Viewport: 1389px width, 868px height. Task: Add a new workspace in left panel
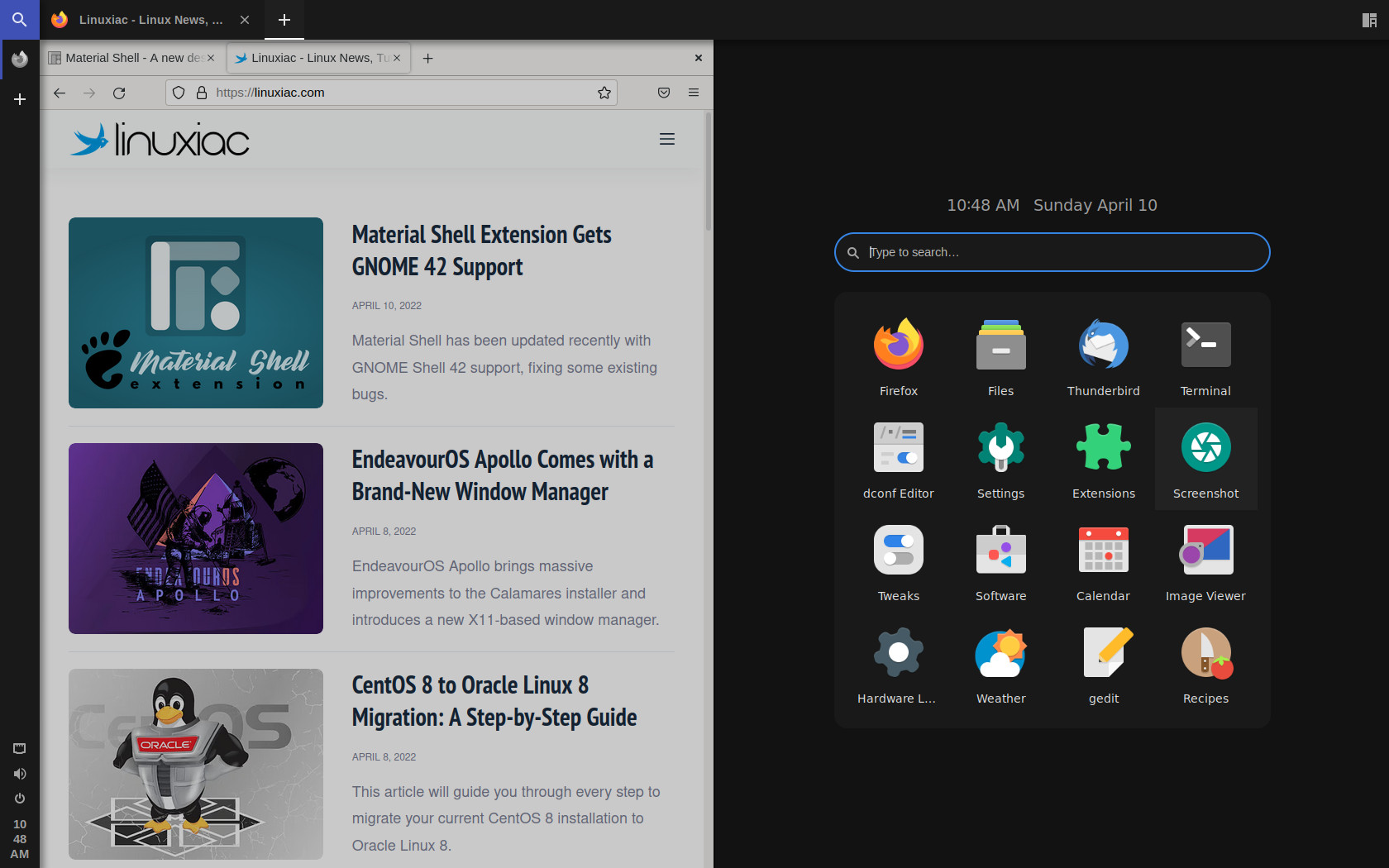click(x=20, y=99)
